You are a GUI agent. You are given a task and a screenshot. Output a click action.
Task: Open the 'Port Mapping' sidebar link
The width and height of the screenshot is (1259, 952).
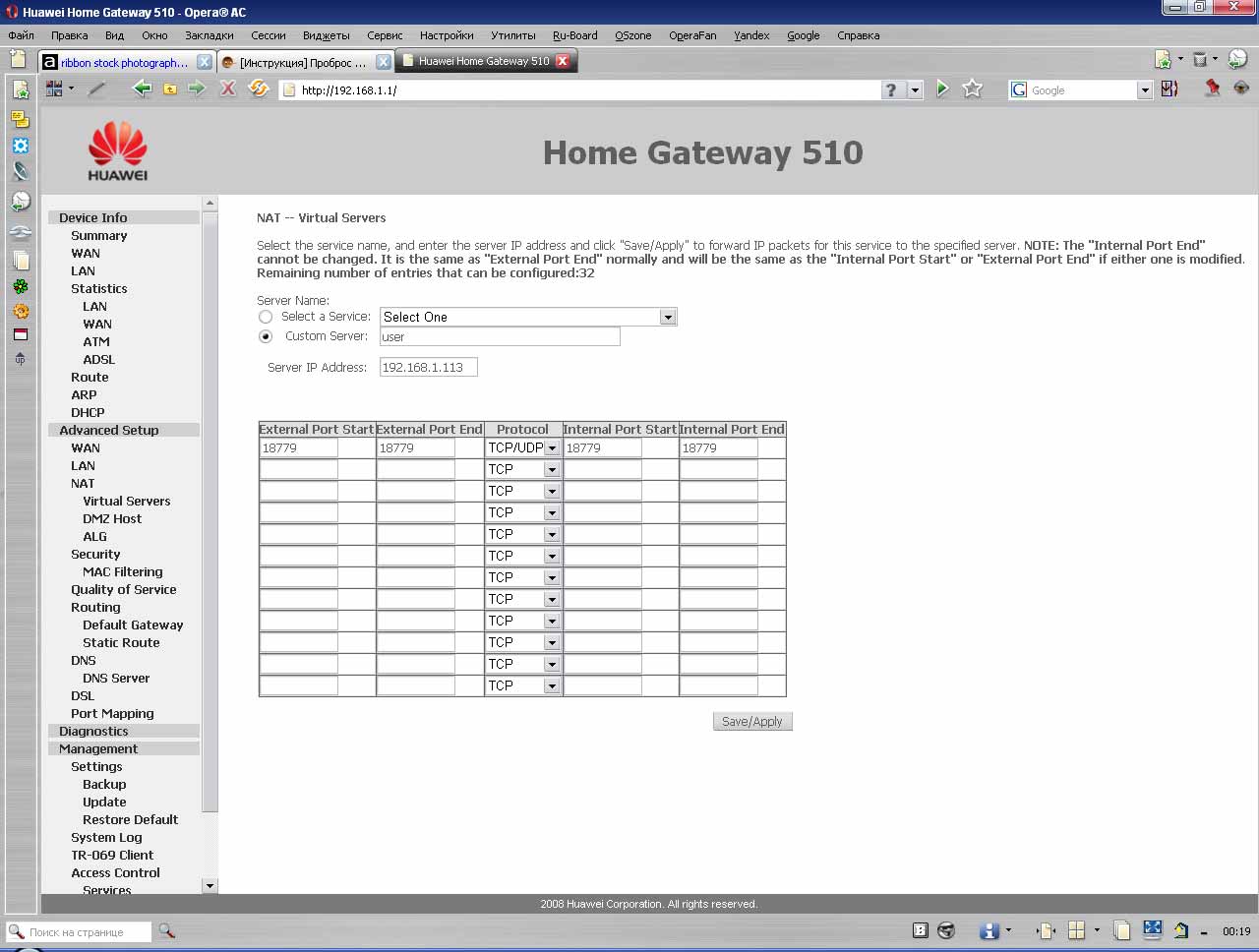click(112, 713)
